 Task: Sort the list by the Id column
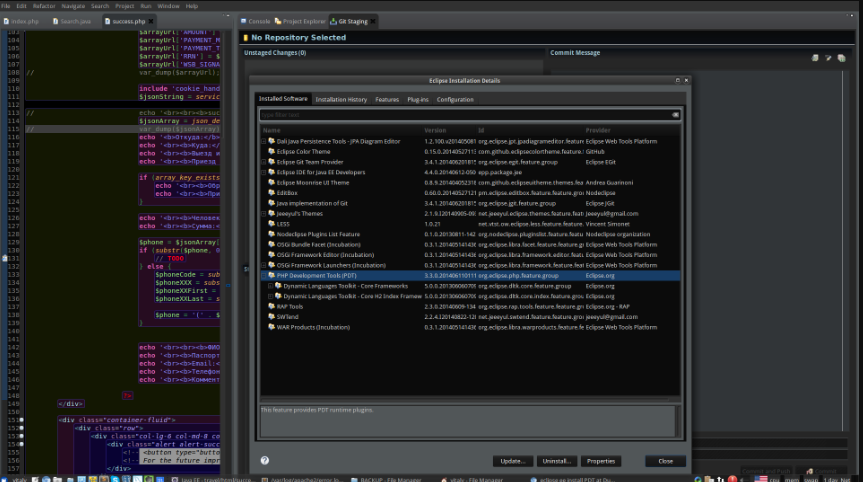tap(529, 130)
